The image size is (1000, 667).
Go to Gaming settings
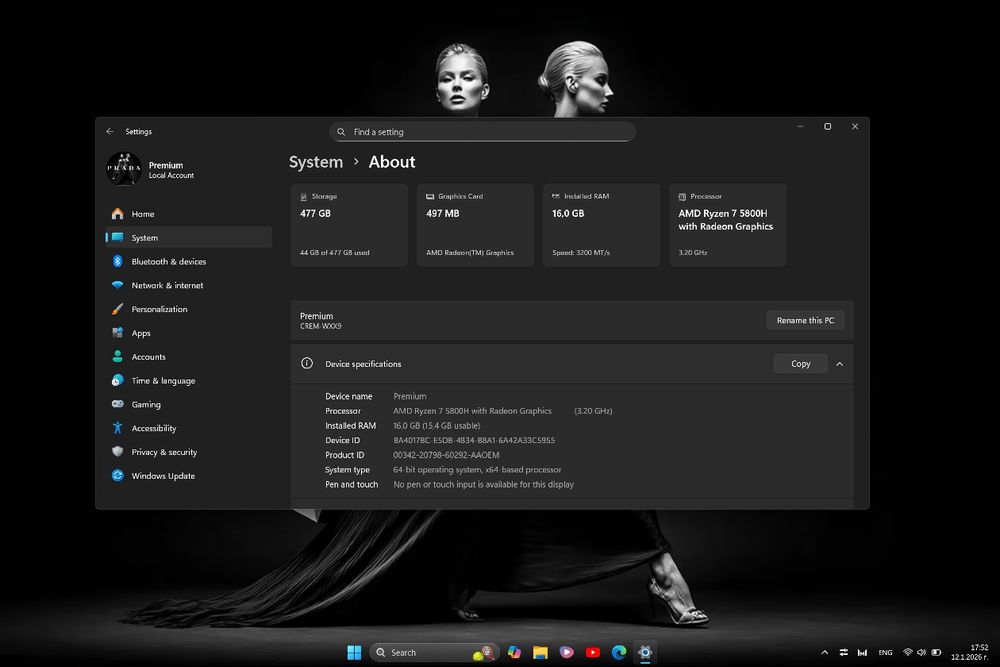(146, 405)
